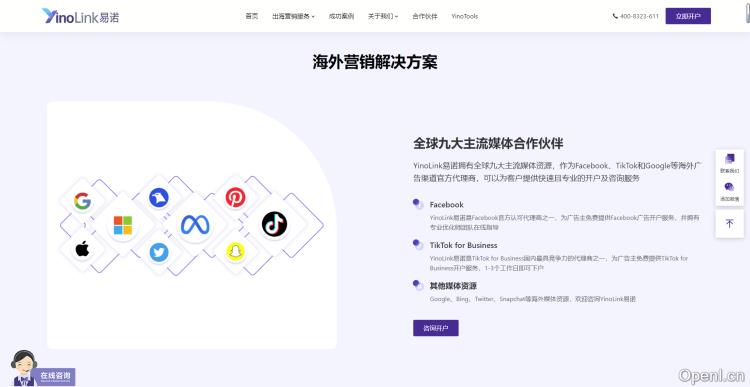Image resolution: width=750 pixels, height=387 pixels.
Task: Click the Google, Bing, Twitter description line
Action: click(x=532, y=299)
